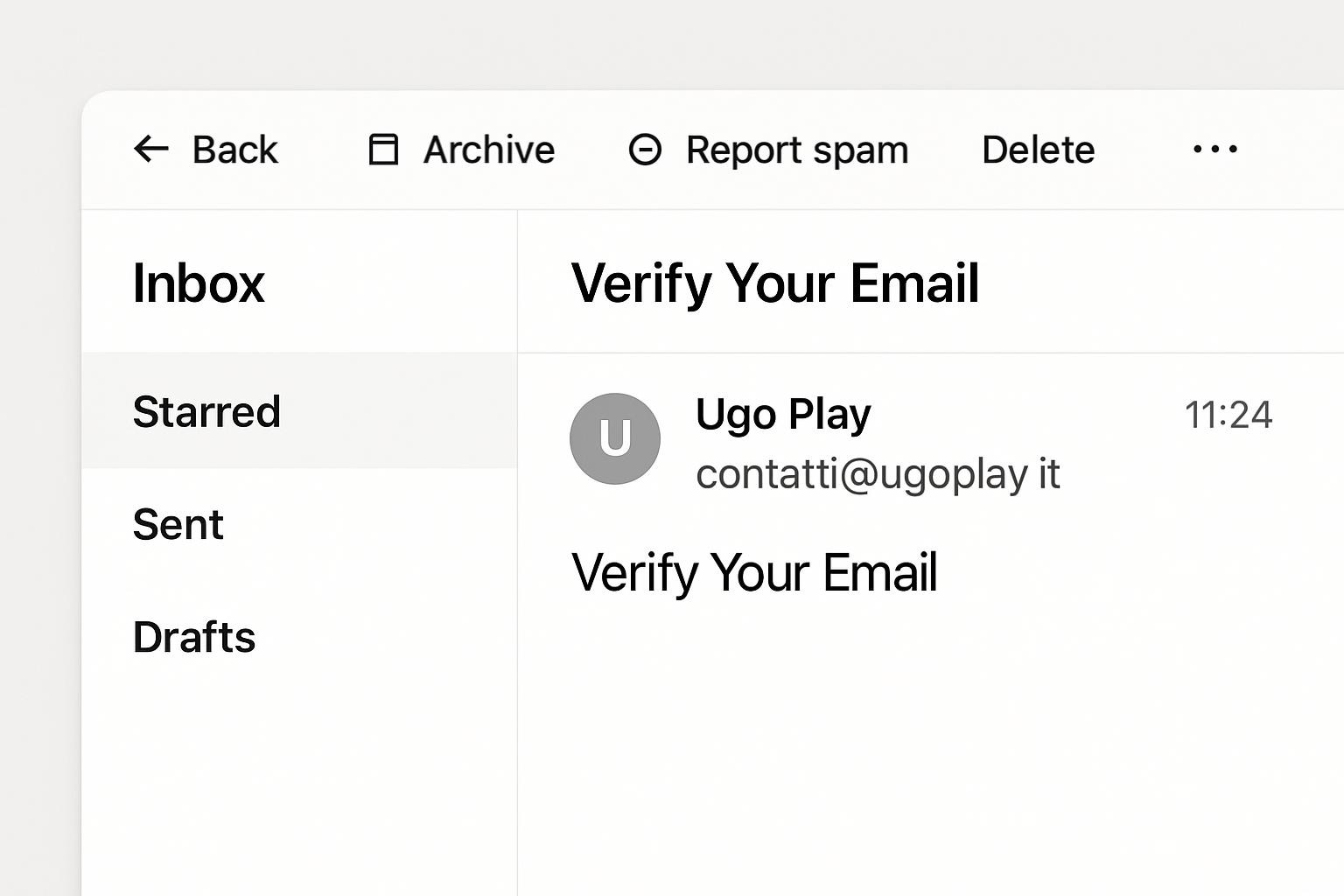This screenshot has width=1344, height=896.
Task: Click the Archive box icon
Action: pos(383,150)
